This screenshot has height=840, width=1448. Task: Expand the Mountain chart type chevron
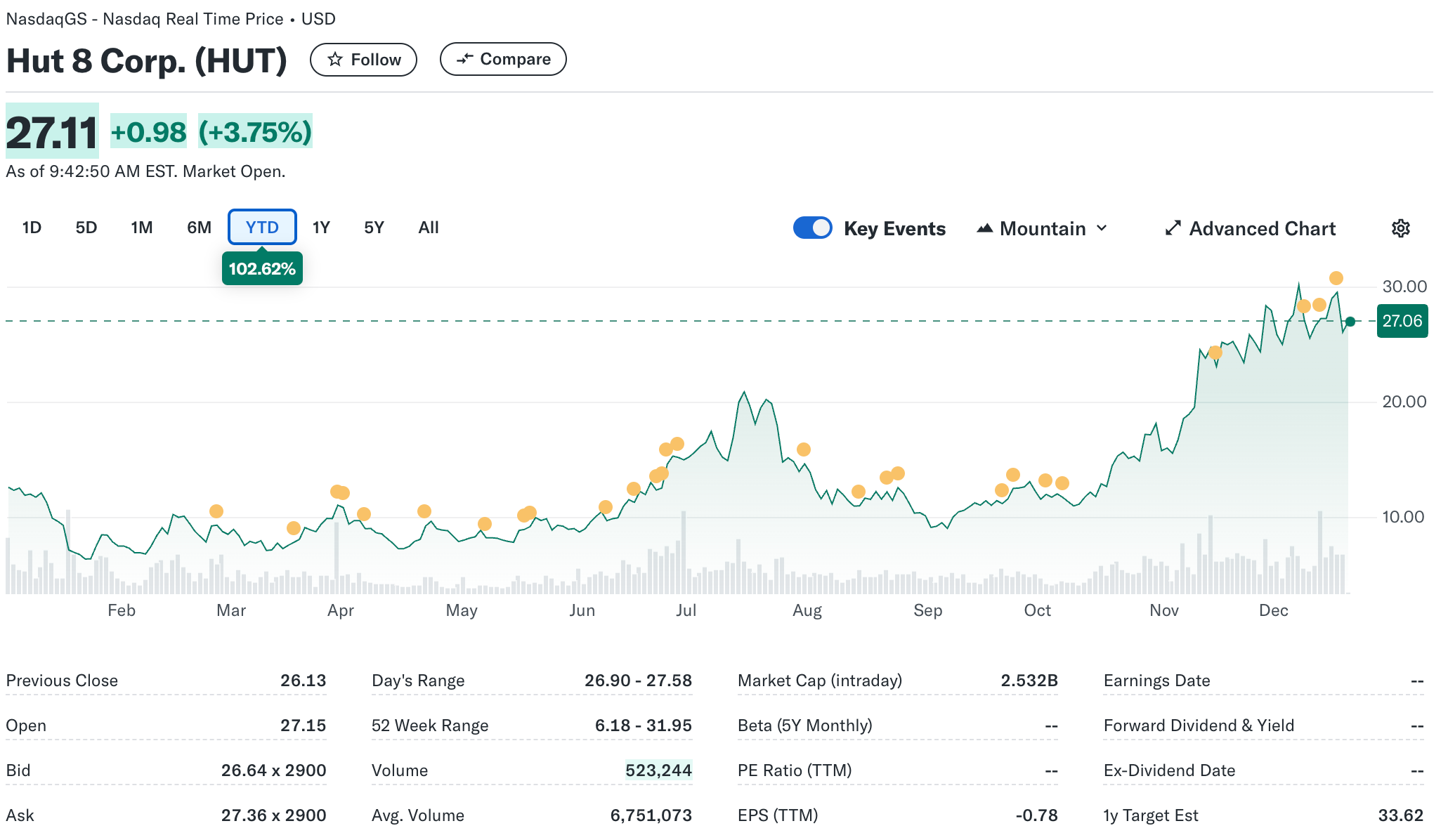tap(1102, 228)
